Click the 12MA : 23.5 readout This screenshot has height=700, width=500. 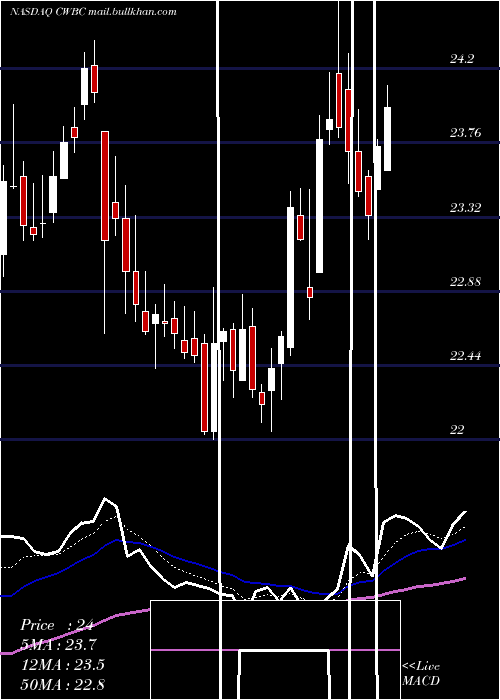tap(63, 665)
